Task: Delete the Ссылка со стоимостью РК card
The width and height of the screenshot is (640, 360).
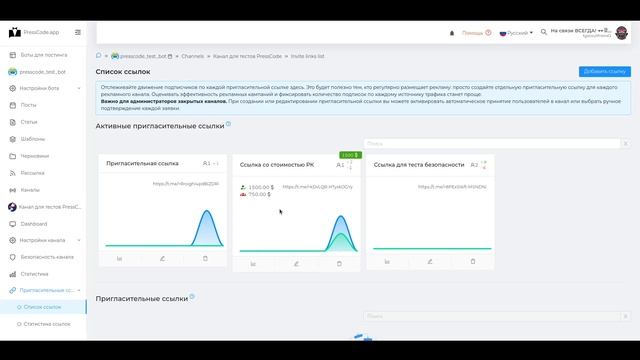Action: pos(339,264)
